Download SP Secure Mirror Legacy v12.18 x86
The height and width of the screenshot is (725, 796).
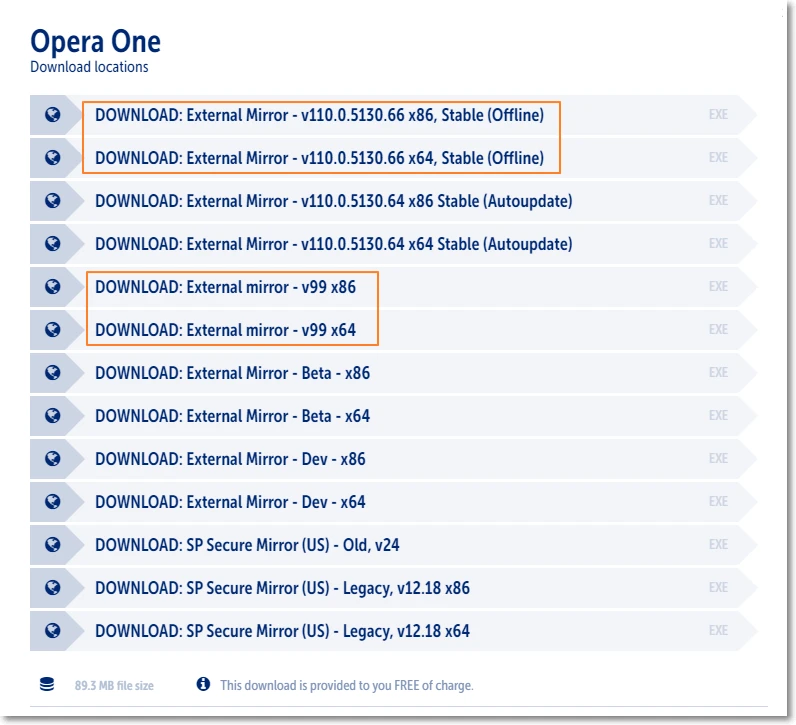[x=282, y=588]
